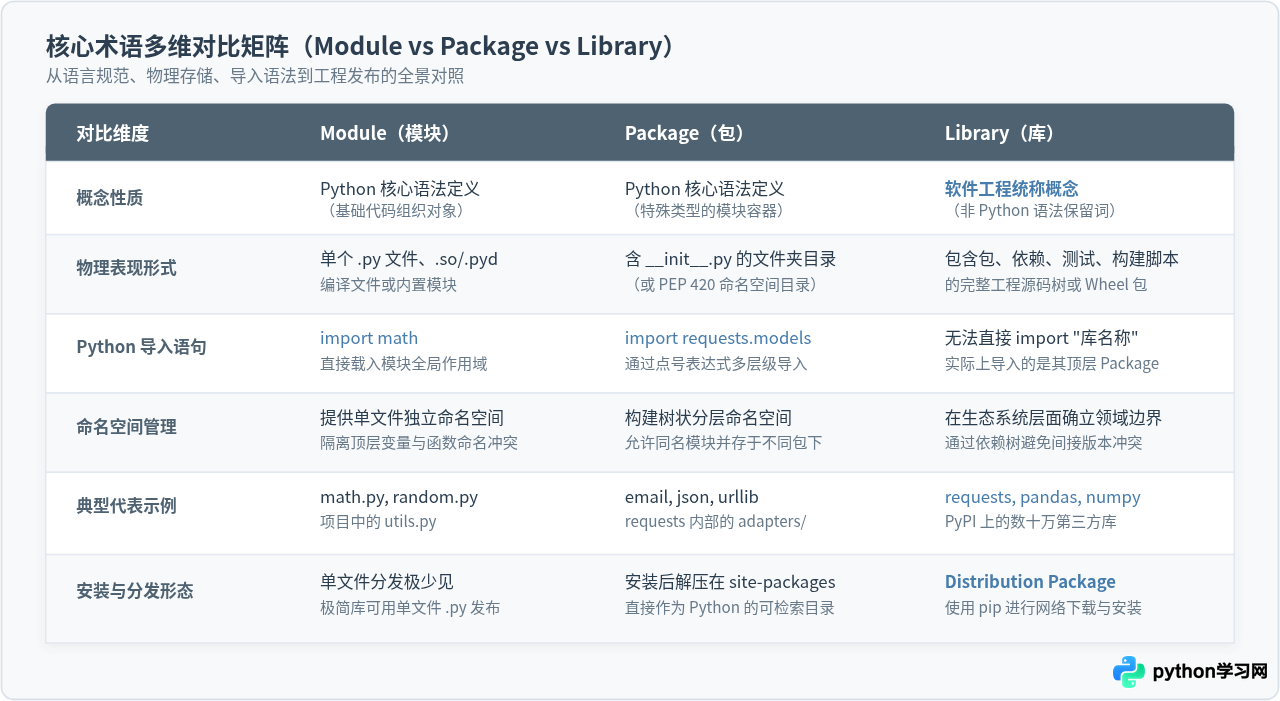Click Module column 'Python 核心语法定义' text
Image resolution: width=1280 pixels, height=701 pixels.
[400, 189]
